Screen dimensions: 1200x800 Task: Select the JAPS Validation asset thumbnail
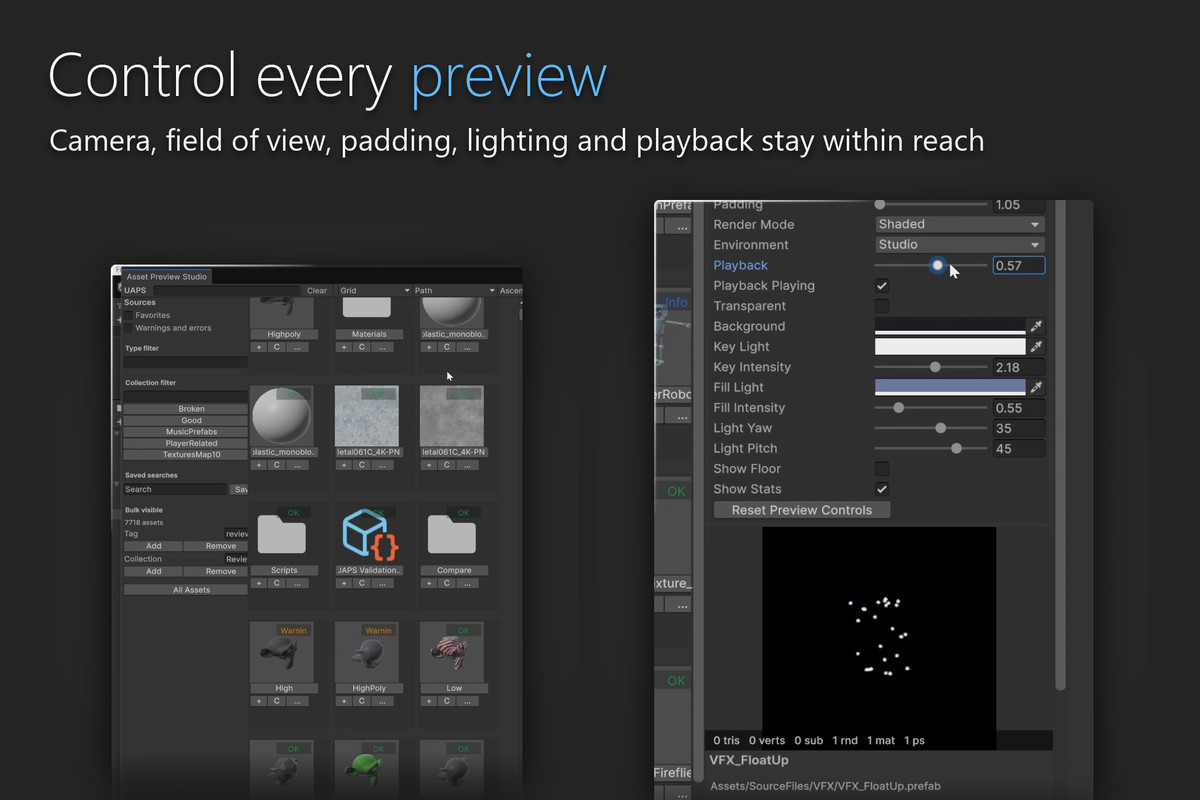click(x=370, y=533)
